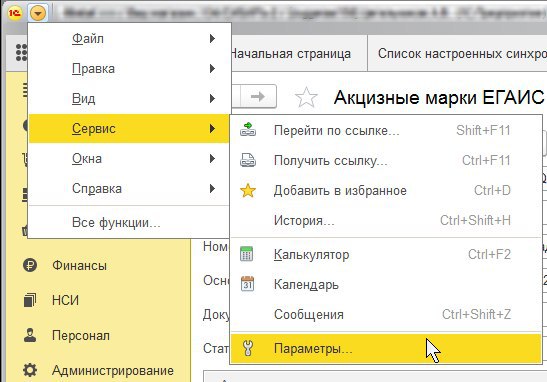Switch to Список настроенных синхронизаций tab
This screenshot has height=382, width=547.
458,54
